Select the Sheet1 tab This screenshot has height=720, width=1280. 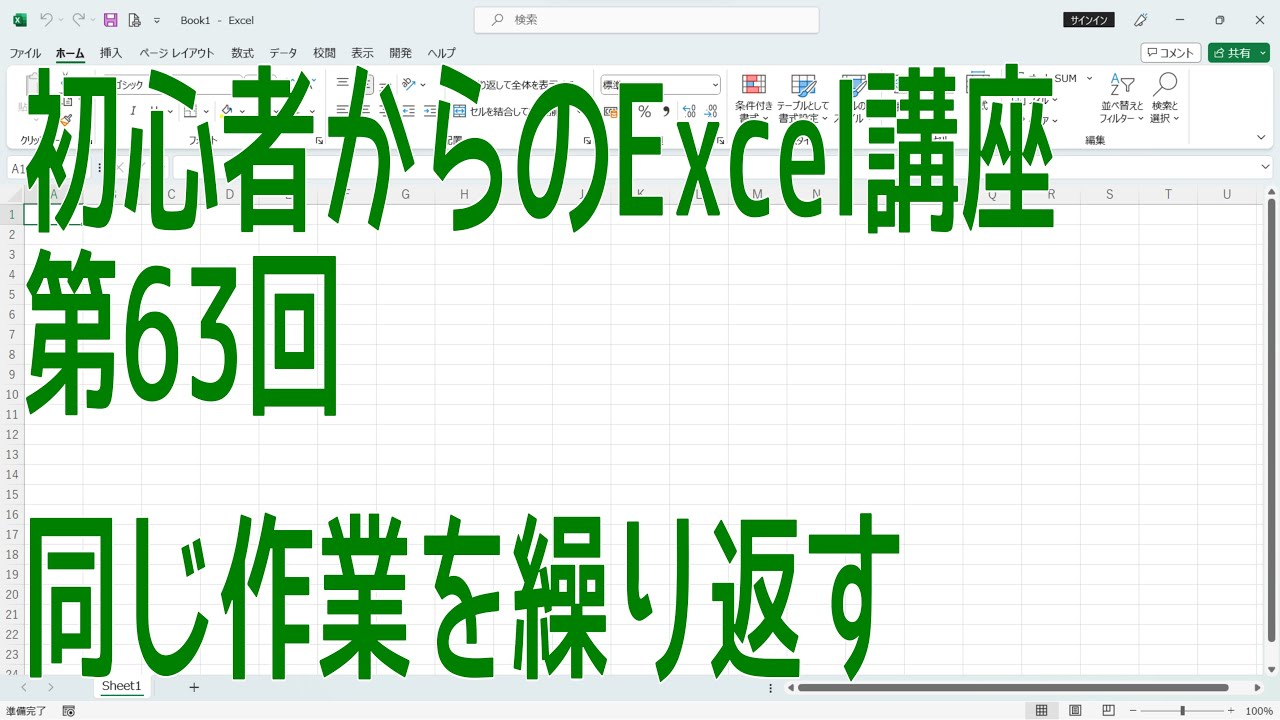[122, 686]
